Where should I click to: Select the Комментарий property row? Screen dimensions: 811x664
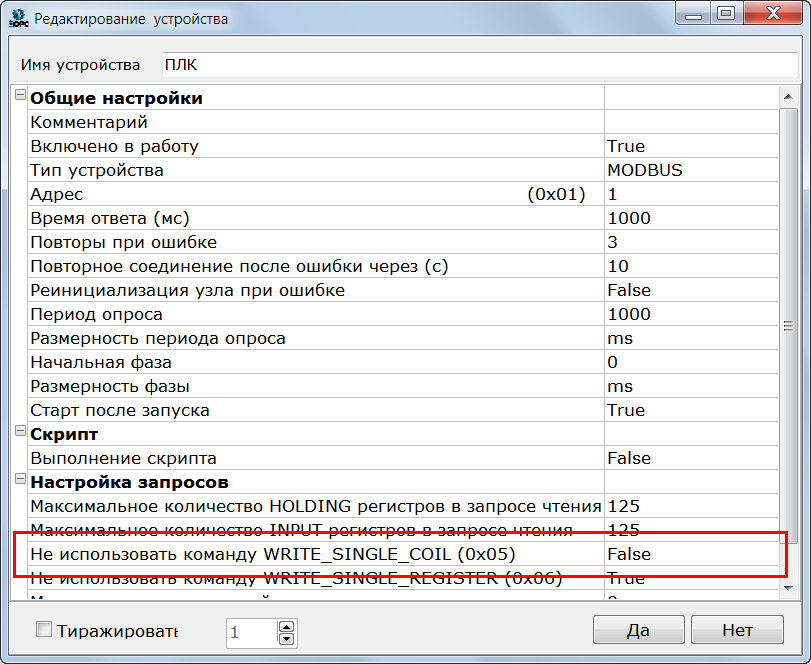(300, 122)
